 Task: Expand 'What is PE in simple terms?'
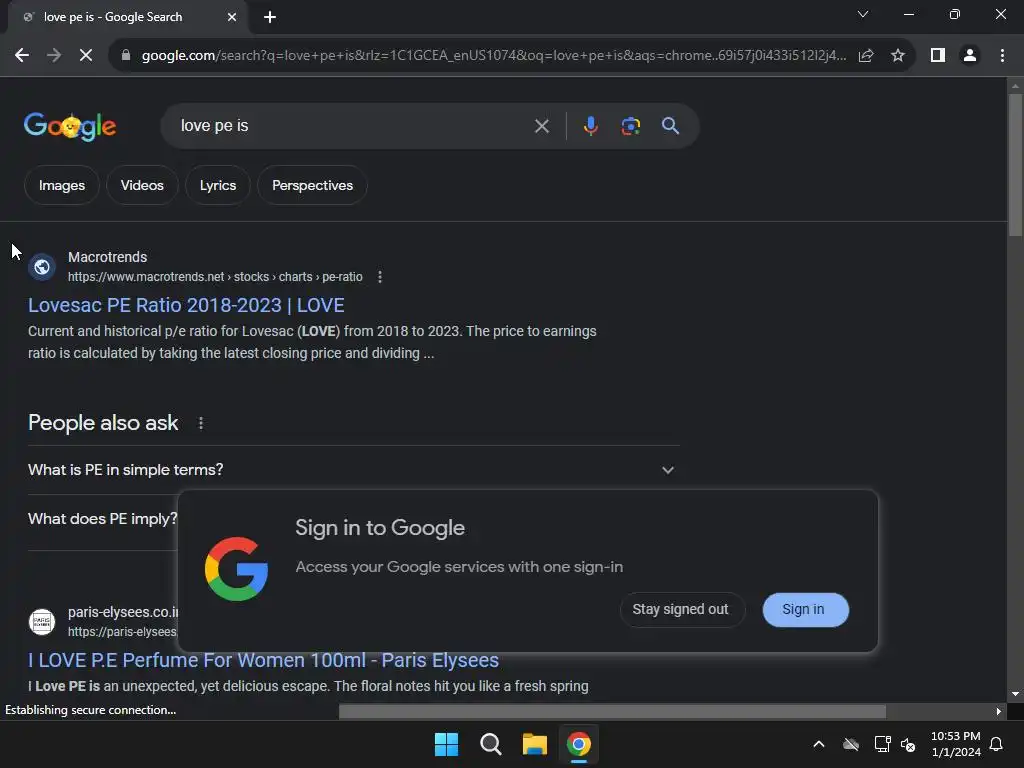pos(353,470)
